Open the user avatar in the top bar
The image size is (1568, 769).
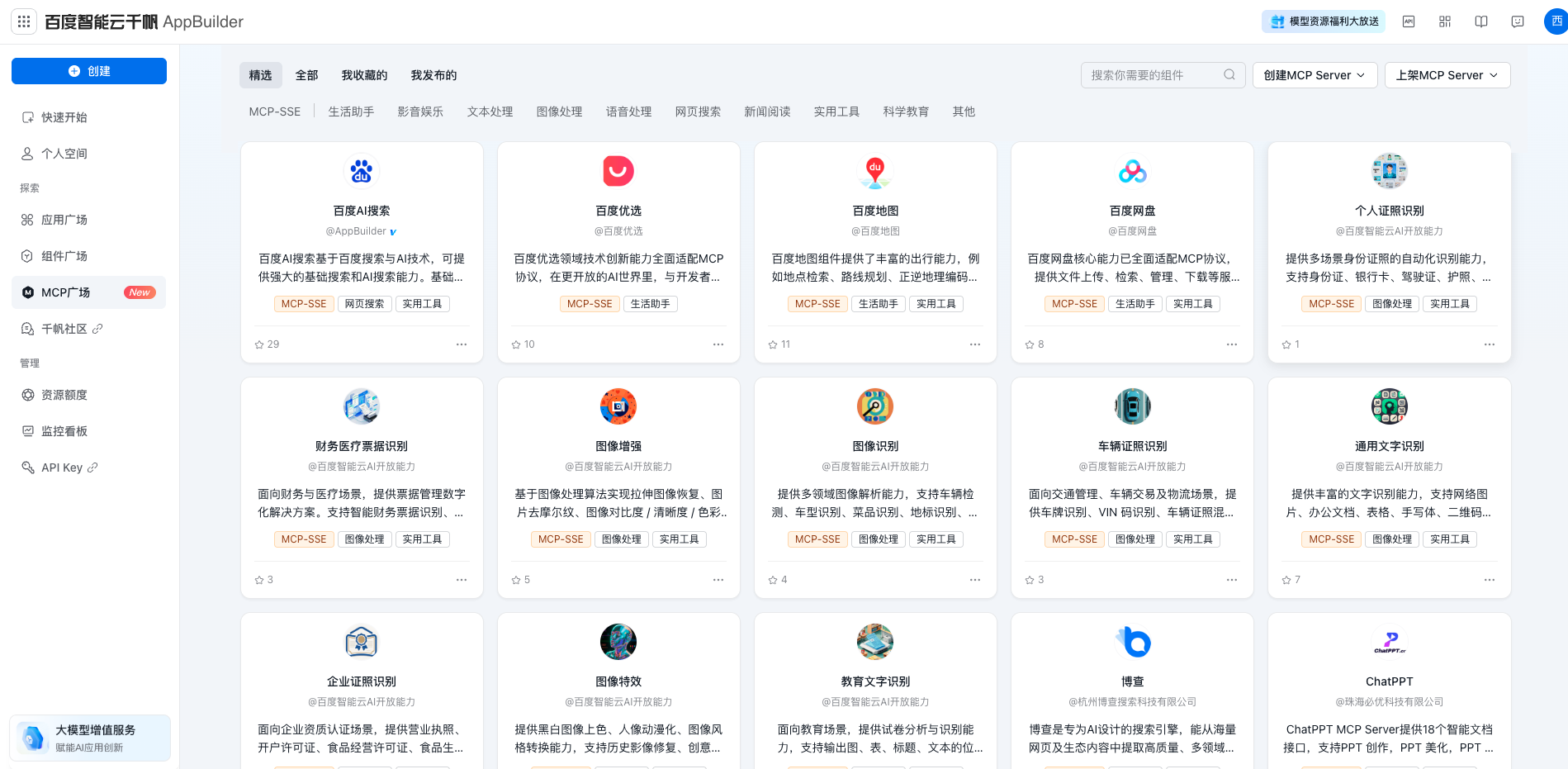[1556, 21]
